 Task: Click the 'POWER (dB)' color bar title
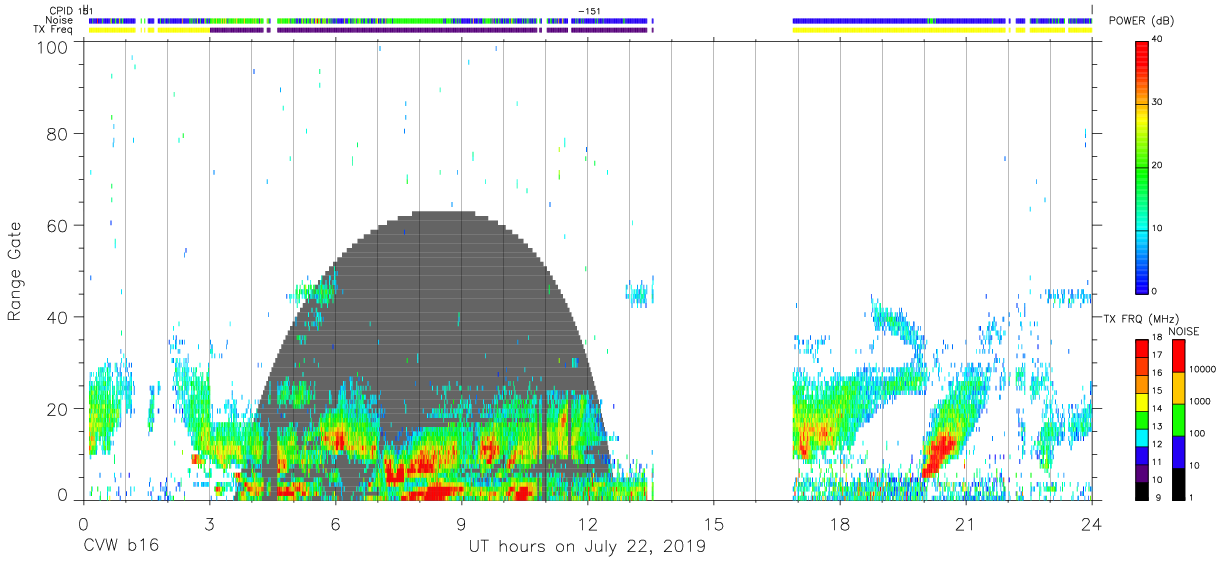pos(1141,20)
